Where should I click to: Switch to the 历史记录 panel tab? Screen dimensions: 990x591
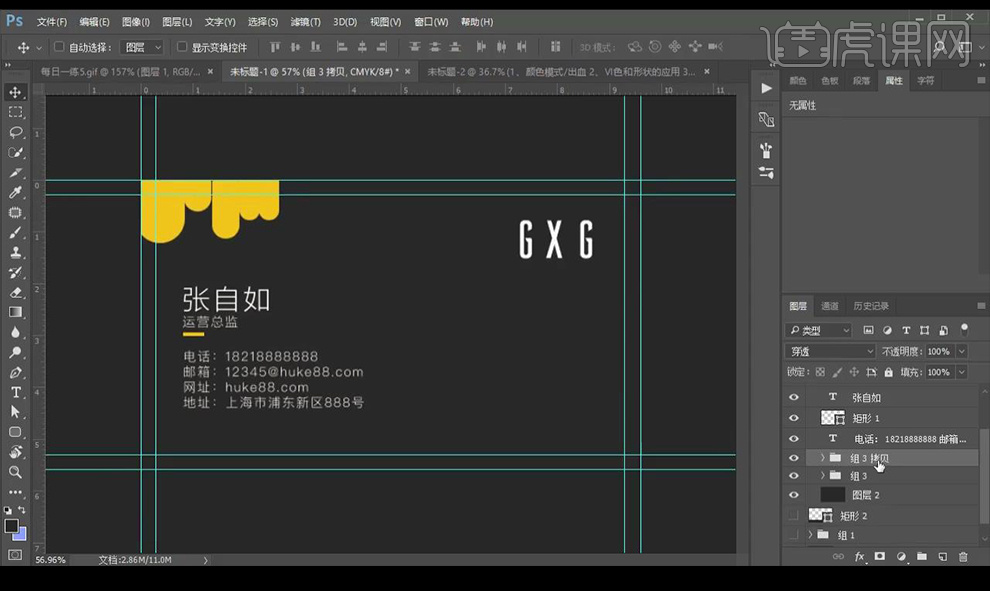point(871,306)
